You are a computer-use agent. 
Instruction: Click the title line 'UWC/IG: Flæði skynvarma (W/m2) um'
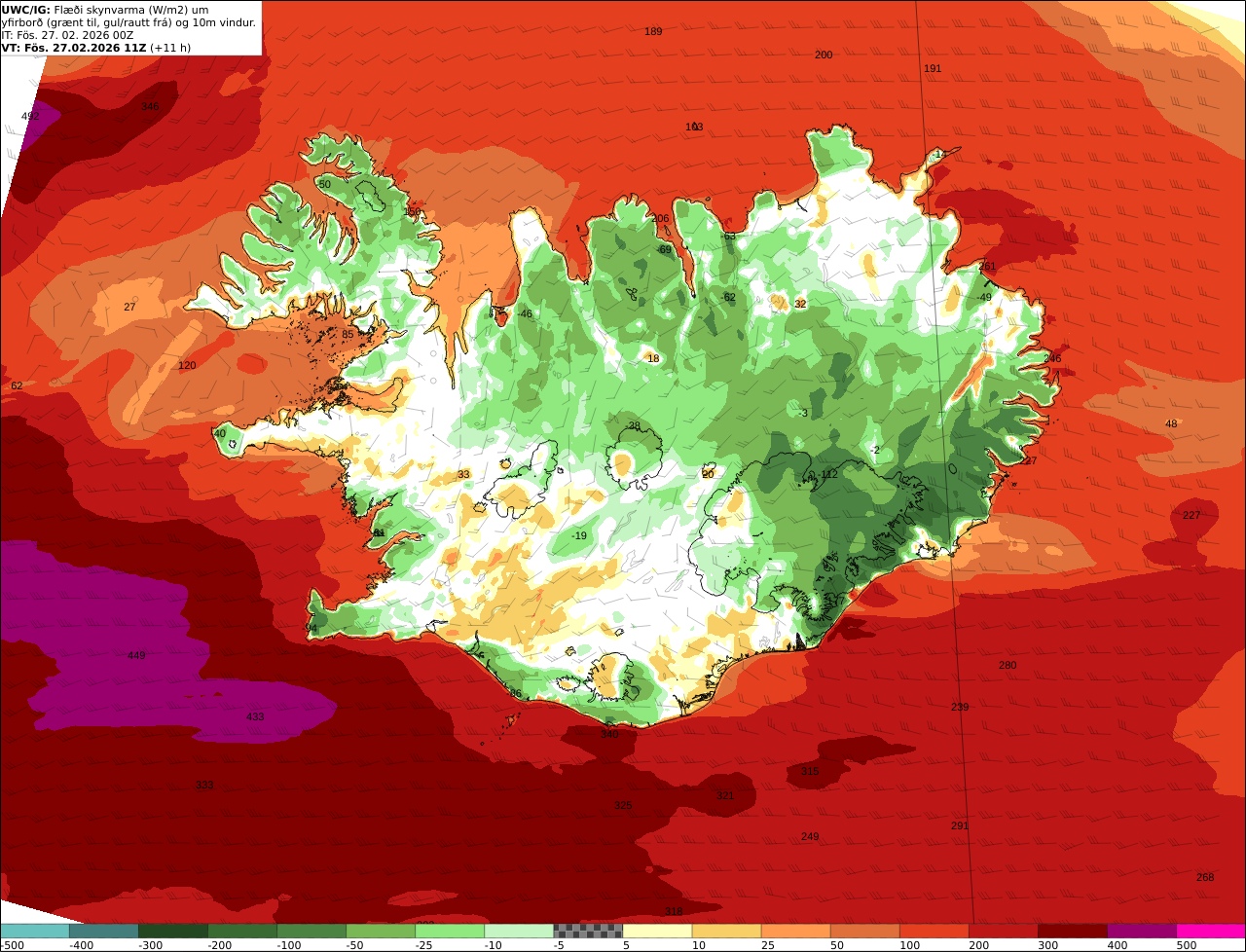point(105,10)
